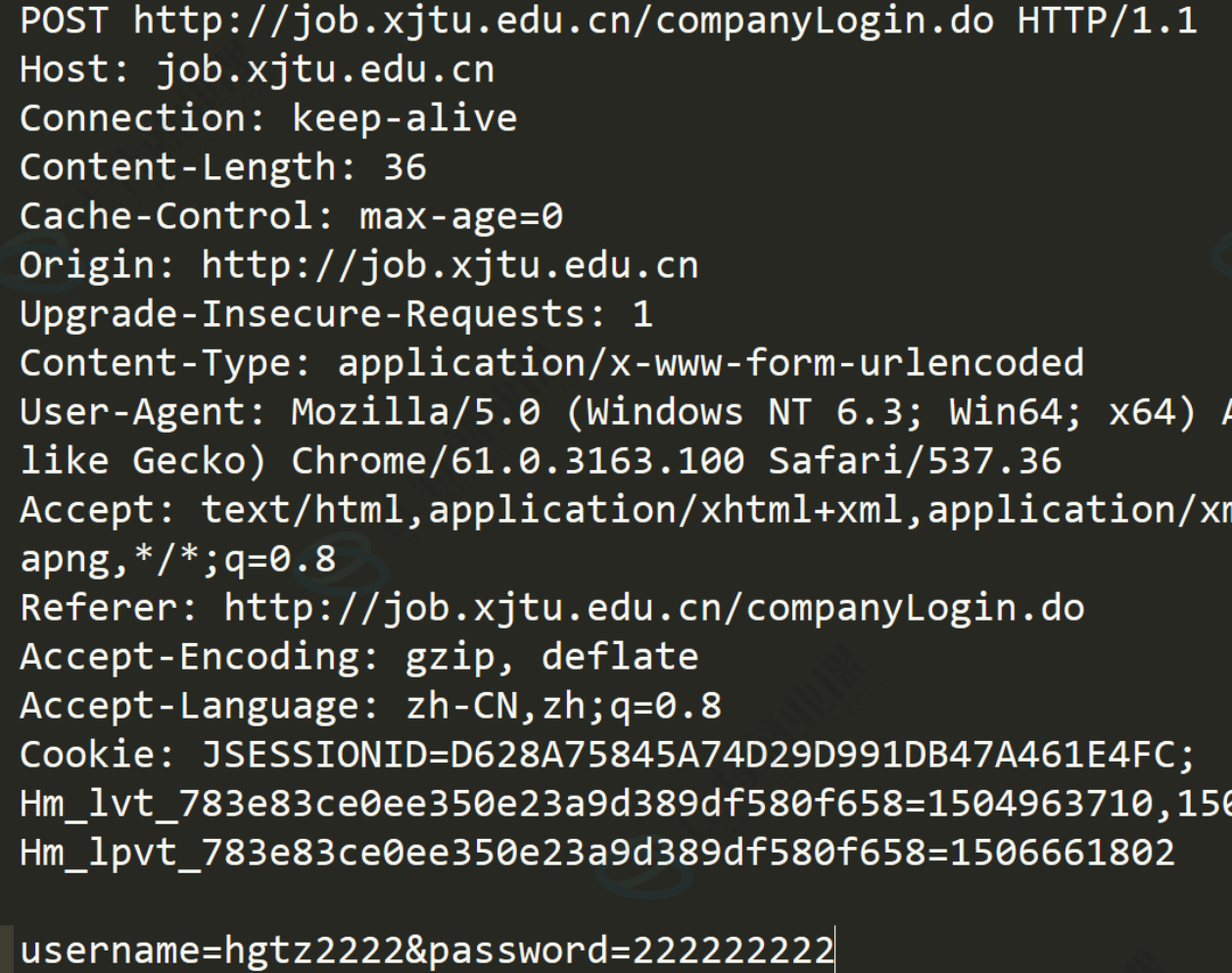Click the Connection keep-alive header
Image resolution: width=1232 pixels, height=973 pixels.
[x=268, y=118]
